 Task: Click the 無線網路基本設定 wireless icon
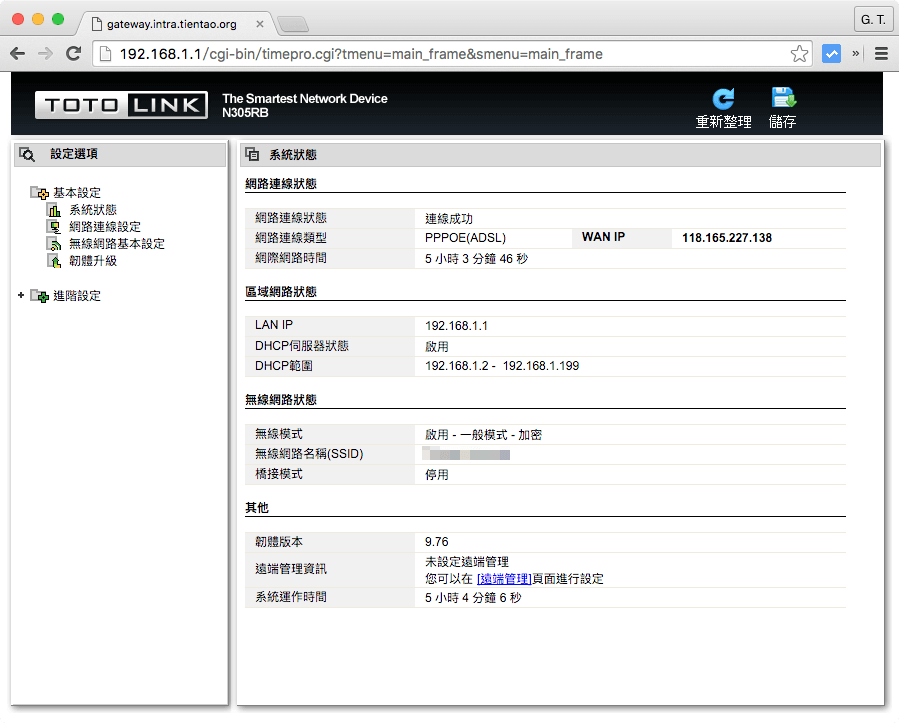54,244
